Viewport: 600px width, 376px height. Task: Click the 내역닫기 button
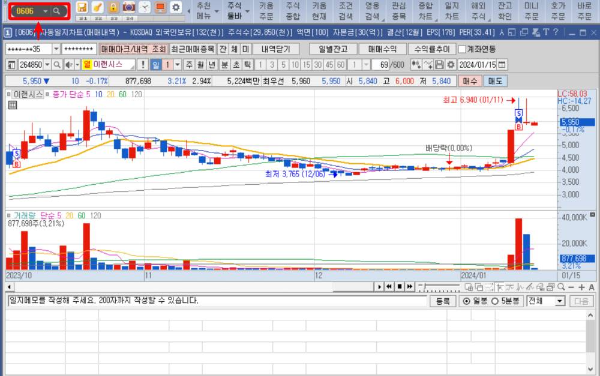[276, 49]
